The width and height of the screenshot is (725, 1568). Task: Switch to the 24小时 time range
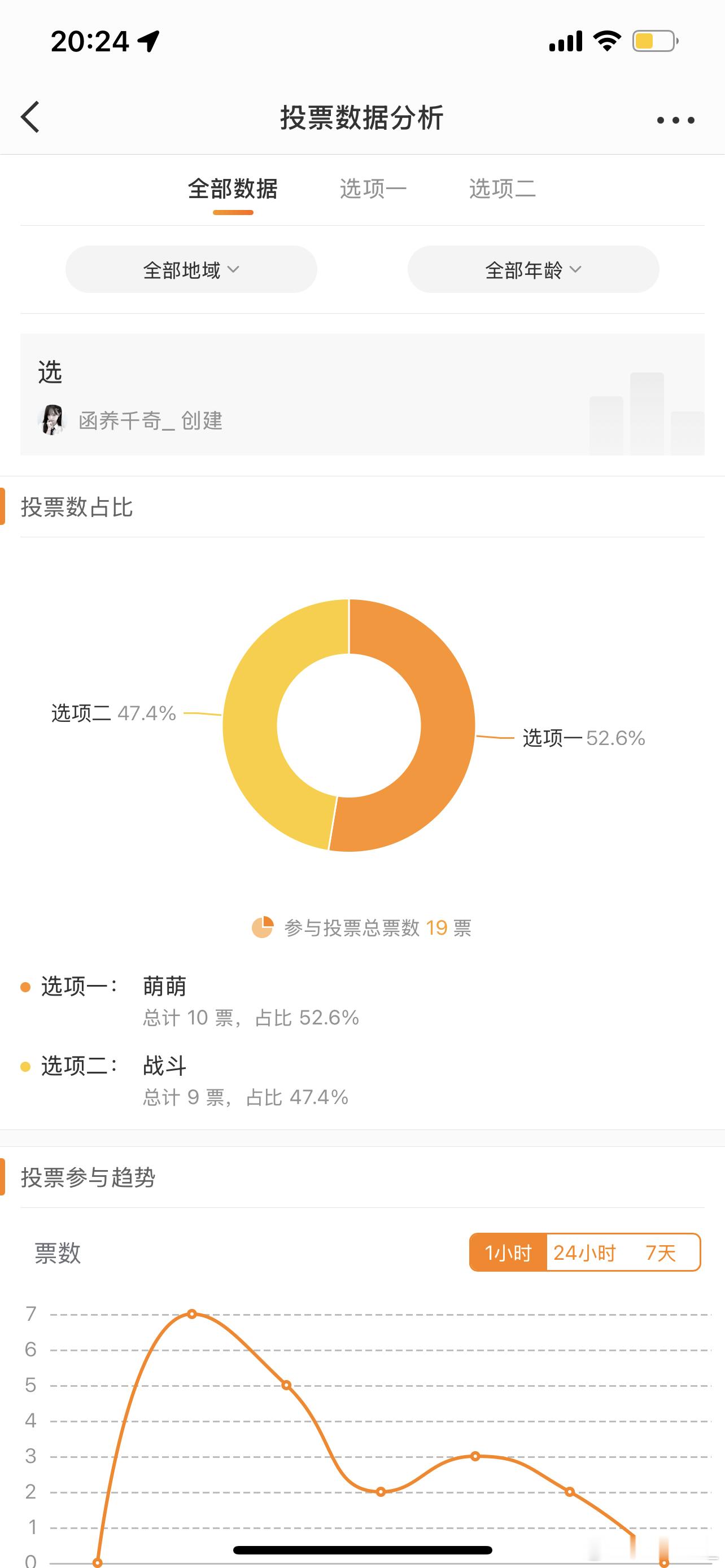(x=583, y=1252)
